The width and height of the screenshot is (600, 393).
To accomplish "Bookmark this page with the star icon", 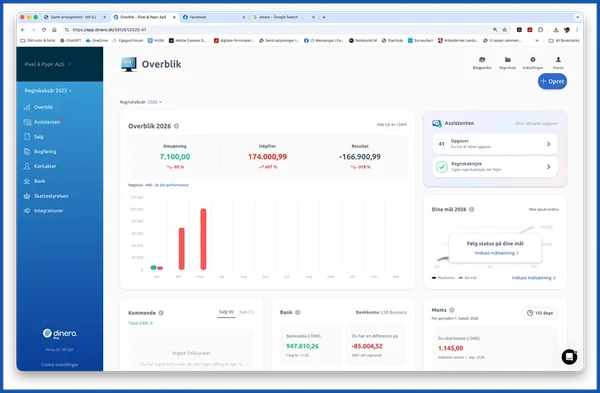I will 505,29.
